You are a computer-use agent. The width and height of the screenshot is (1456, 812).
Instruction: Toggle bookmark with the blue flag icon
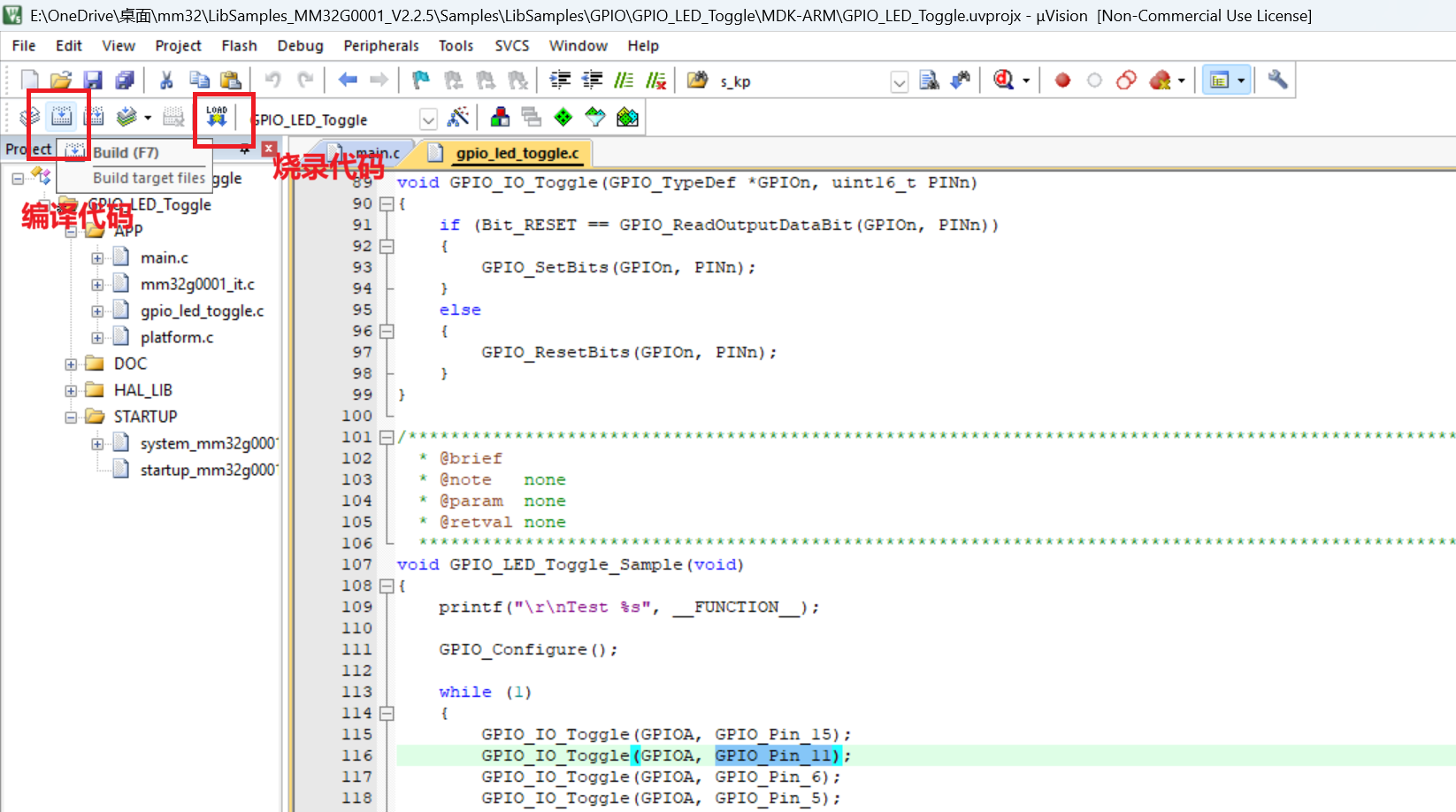(x=421, y=80)
